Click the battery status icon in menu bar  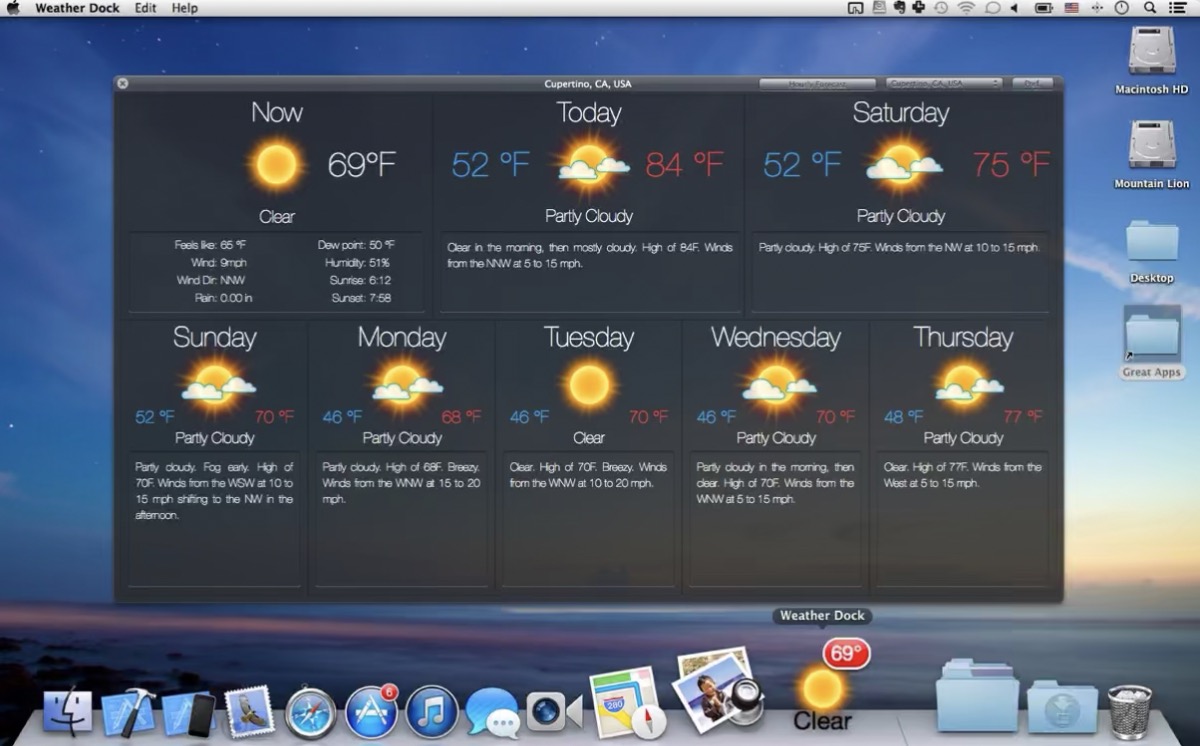click(x=1044, y=8)
